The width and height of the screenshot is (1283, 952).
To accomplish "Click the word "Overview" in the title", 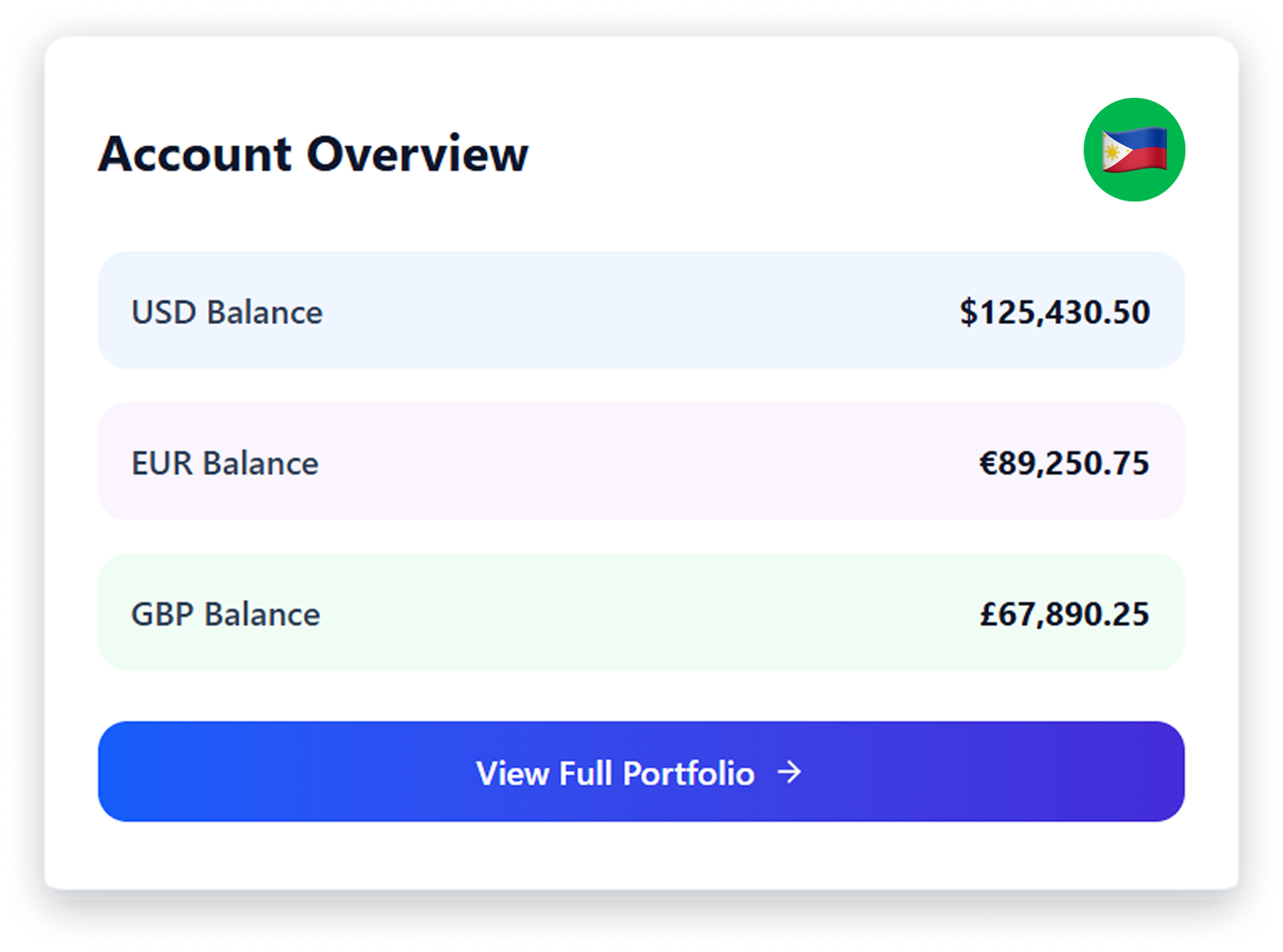I will coord(417,153).
